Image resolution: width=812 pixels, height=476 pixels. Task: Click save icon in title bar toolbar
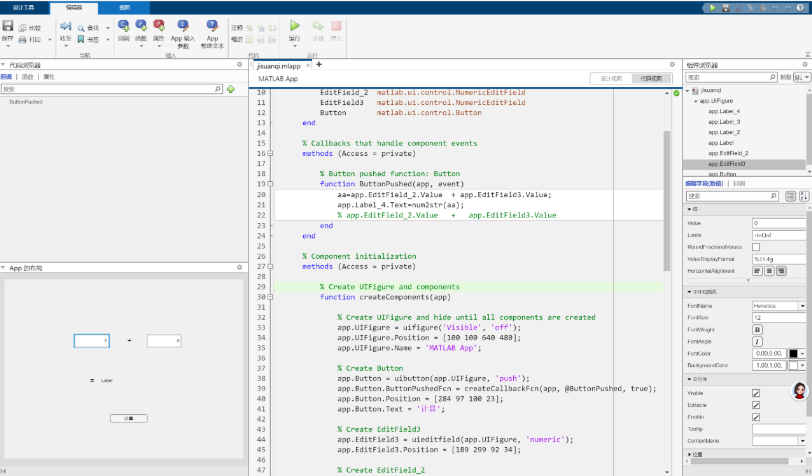point(726,7)
